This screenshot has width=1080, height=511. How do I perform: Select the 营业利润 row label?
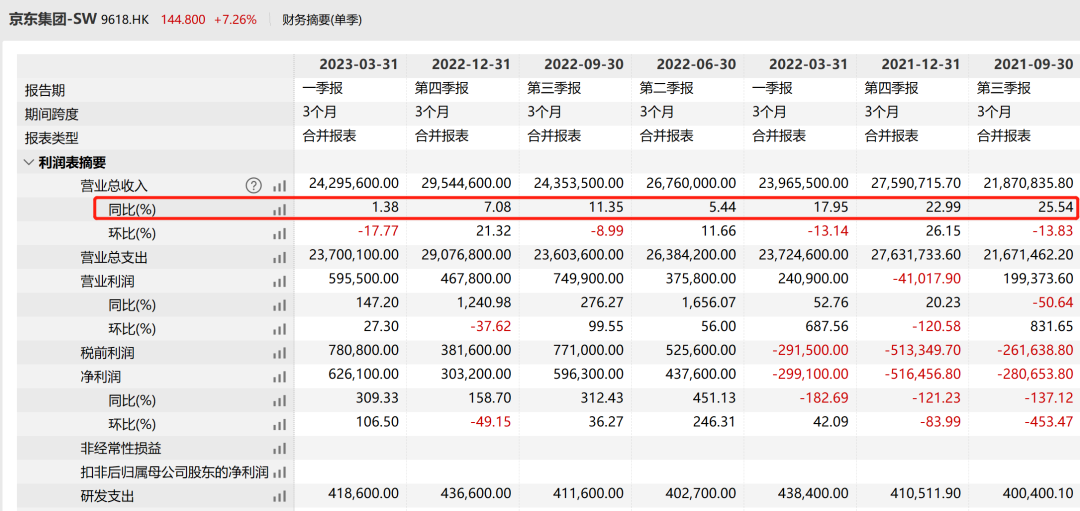pos(107,281)
